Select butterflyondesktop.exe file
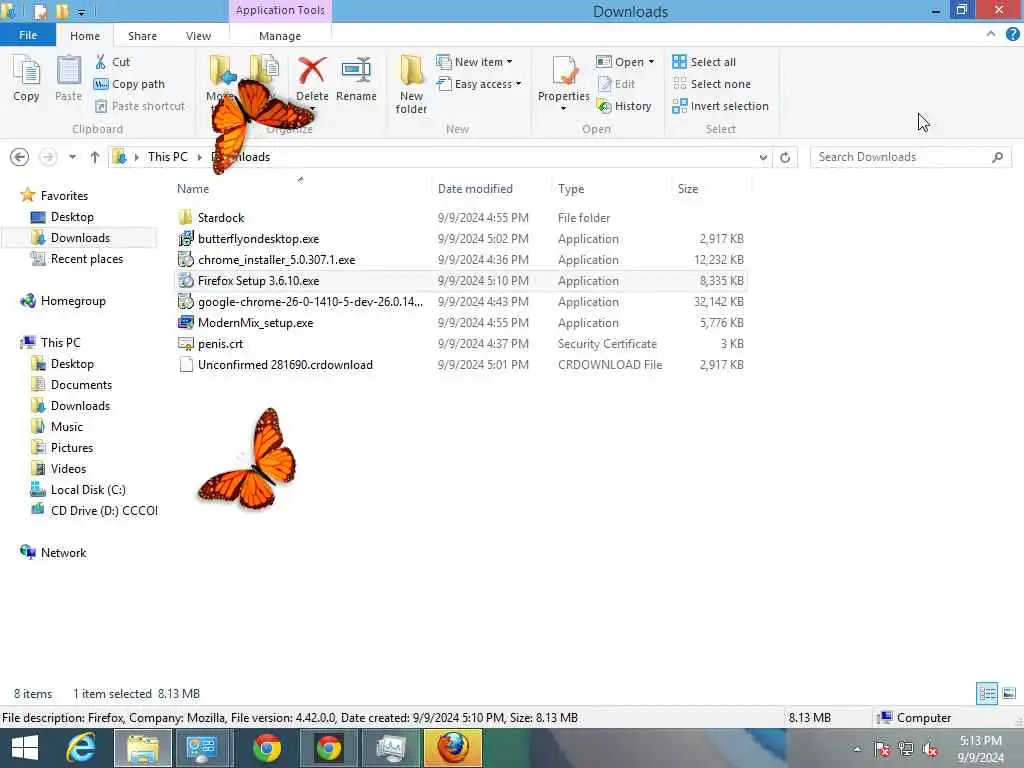 point(461,238)
